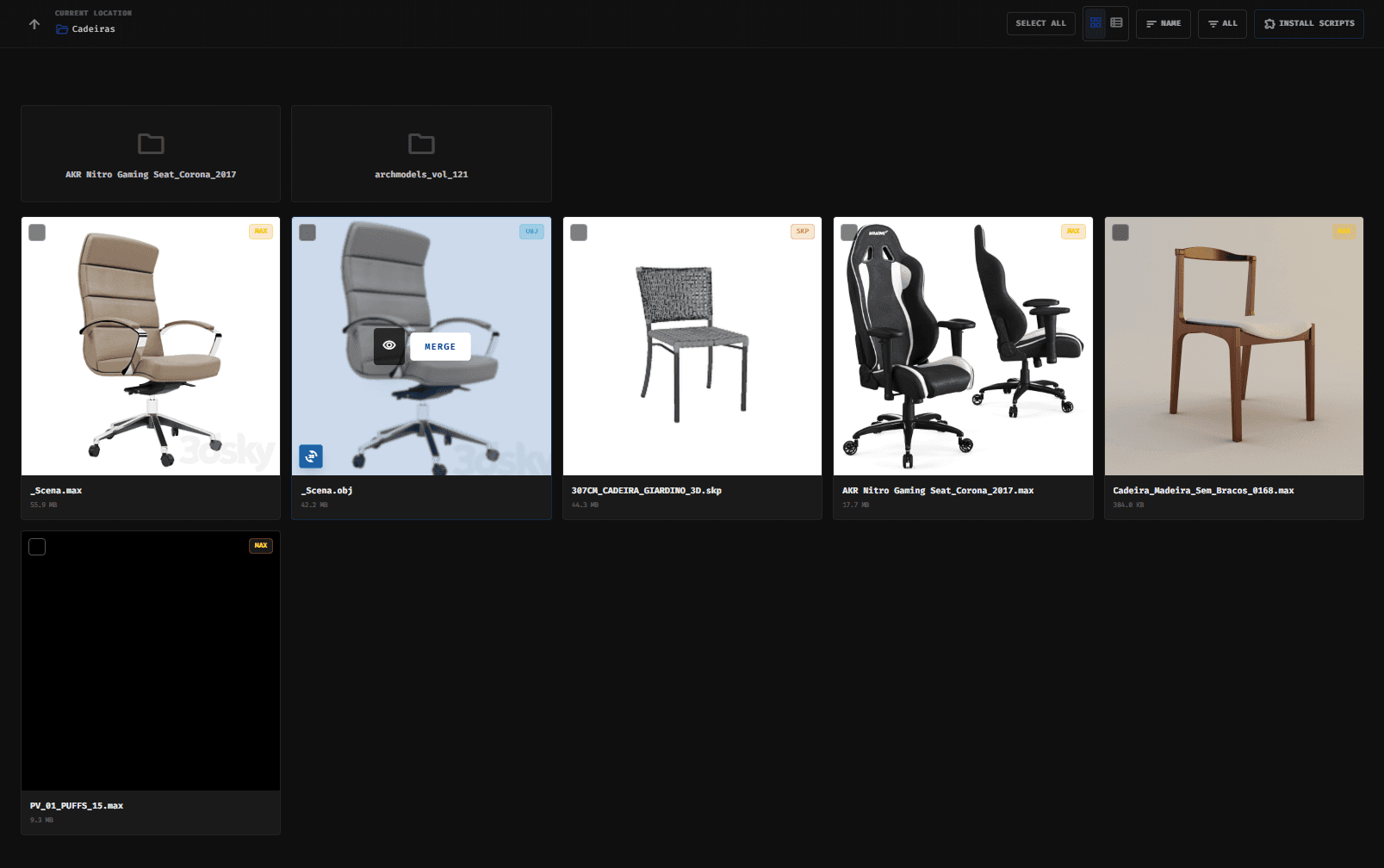Preview _Scena.obj with the eye icon
The height and width of the screenshot is (868, 1384).
pos(389,346)
